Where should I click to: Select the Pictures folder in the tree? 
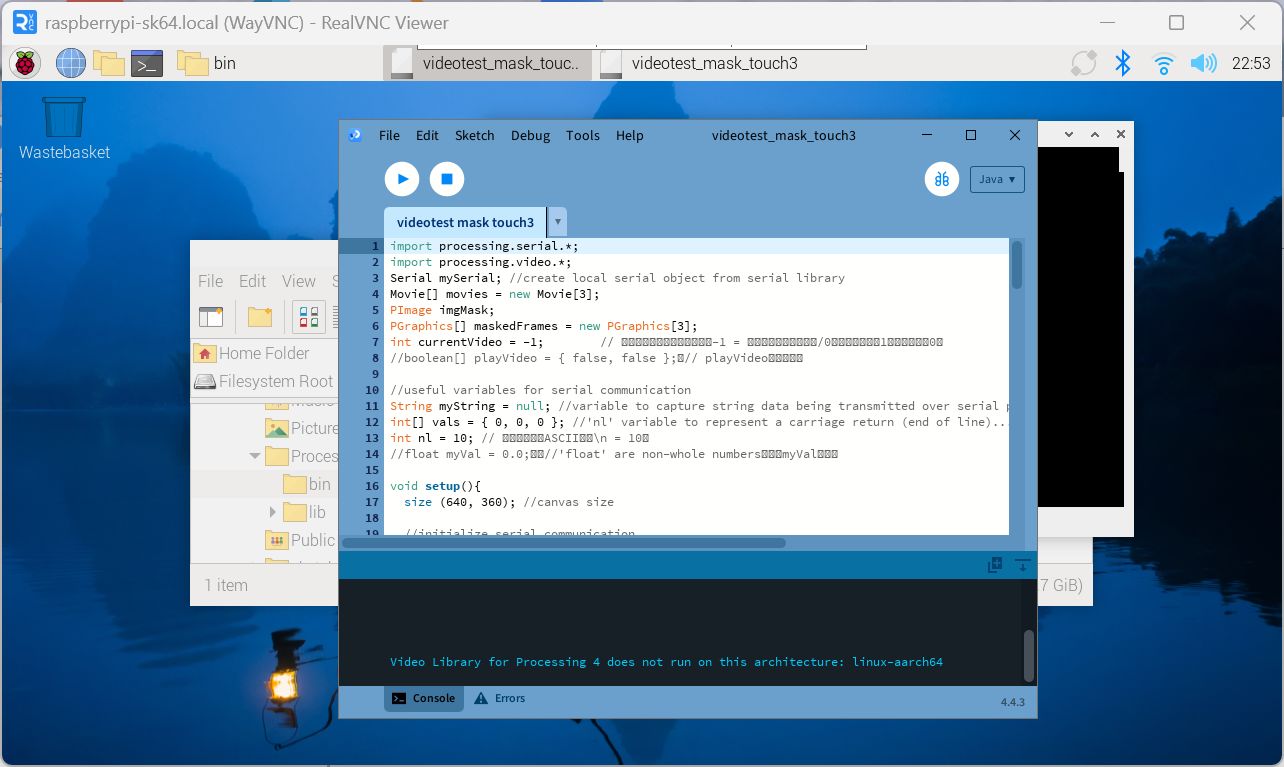[x=303, y=428]
